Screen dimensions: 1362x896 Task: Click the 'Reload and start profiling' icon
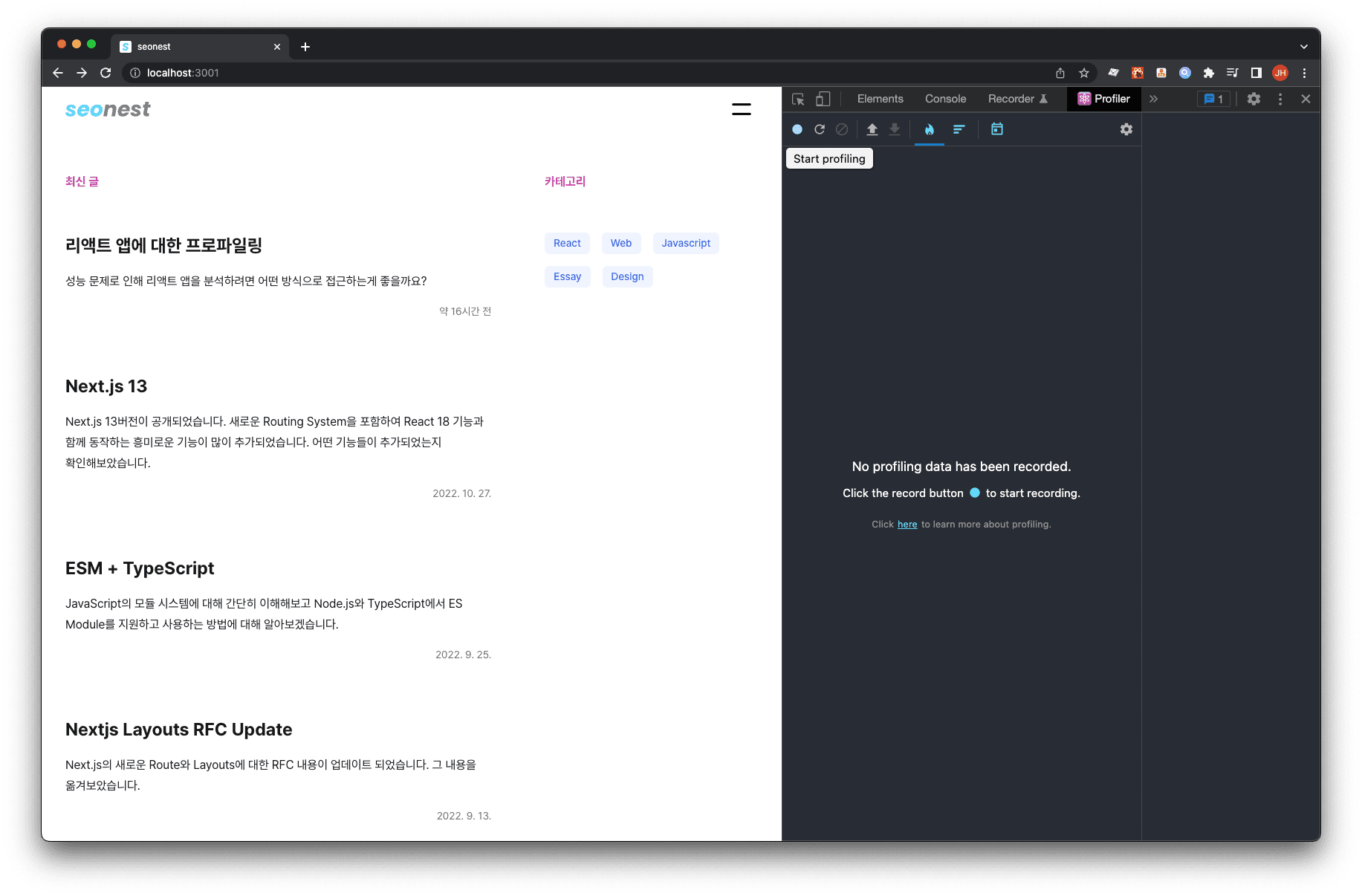pyautogui.click(x=819, y=129)
